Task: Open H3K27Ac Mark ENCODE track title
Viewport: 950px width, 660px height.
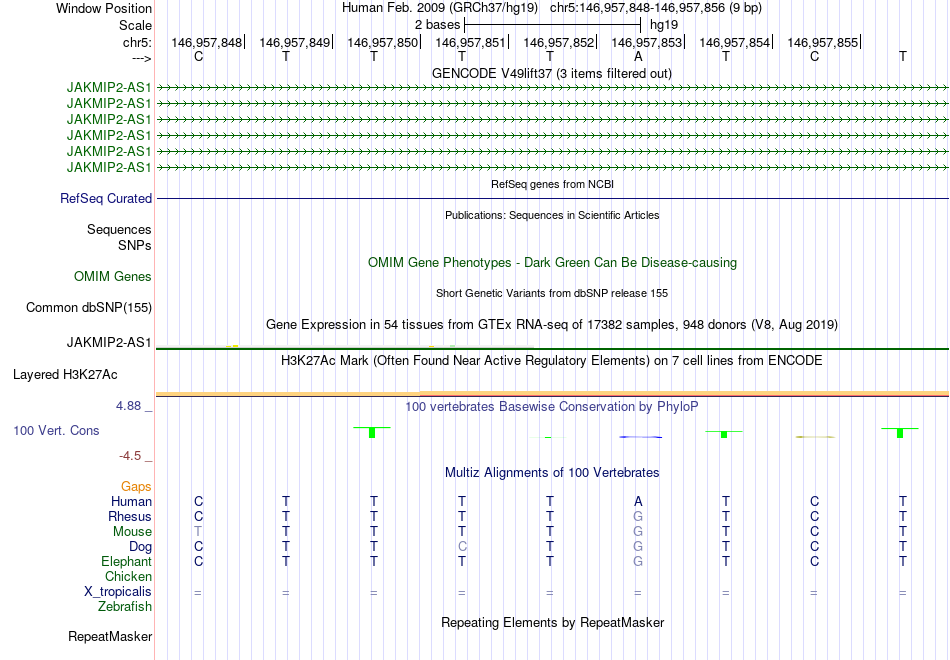Action: coord(552,361)
